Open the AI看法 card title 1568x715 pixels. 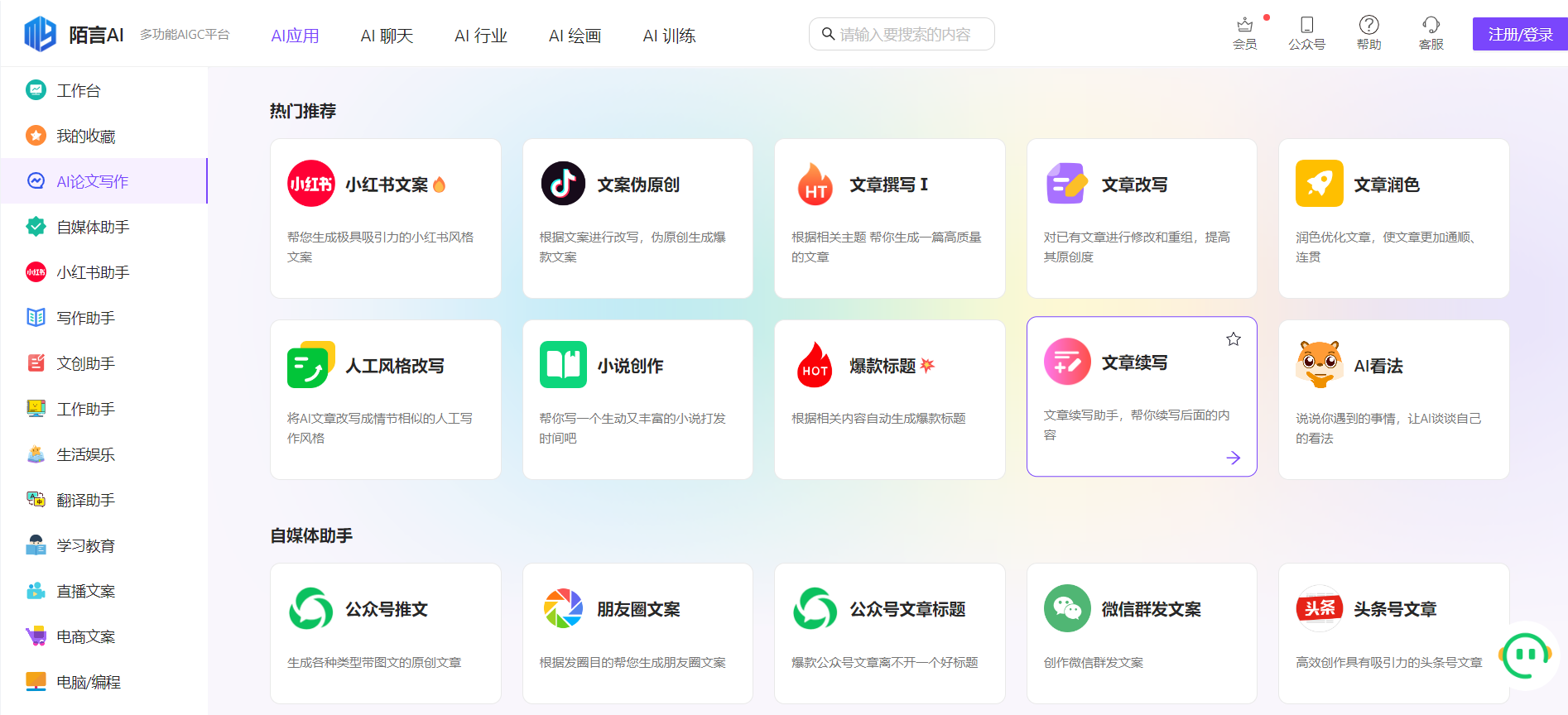(1378, 366)
